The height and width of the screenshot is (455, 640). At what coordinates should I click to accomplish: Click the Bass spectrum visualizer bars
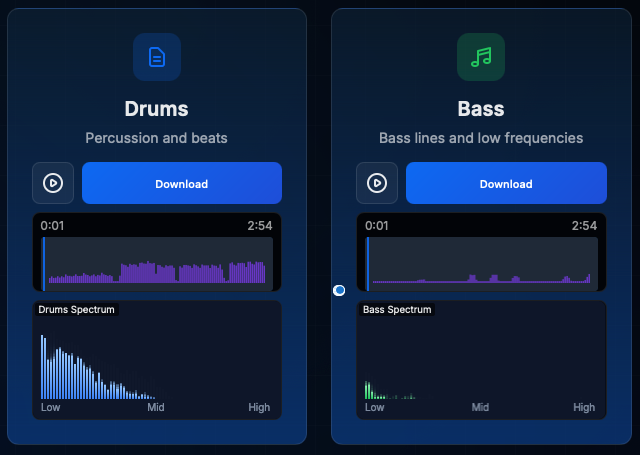click(390, 390)
